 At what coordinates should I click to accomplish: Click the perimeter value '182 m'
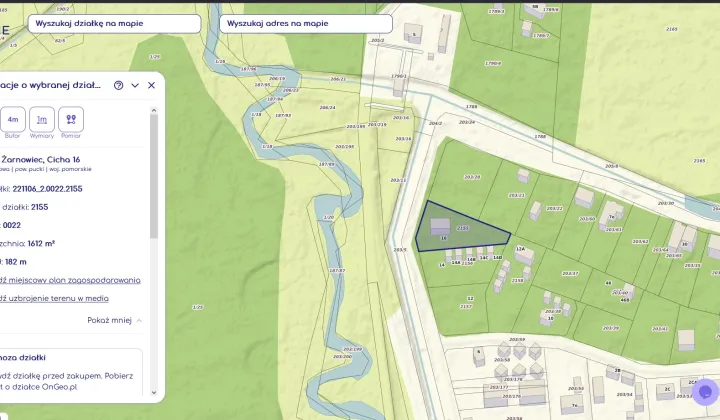pos(16,262)
